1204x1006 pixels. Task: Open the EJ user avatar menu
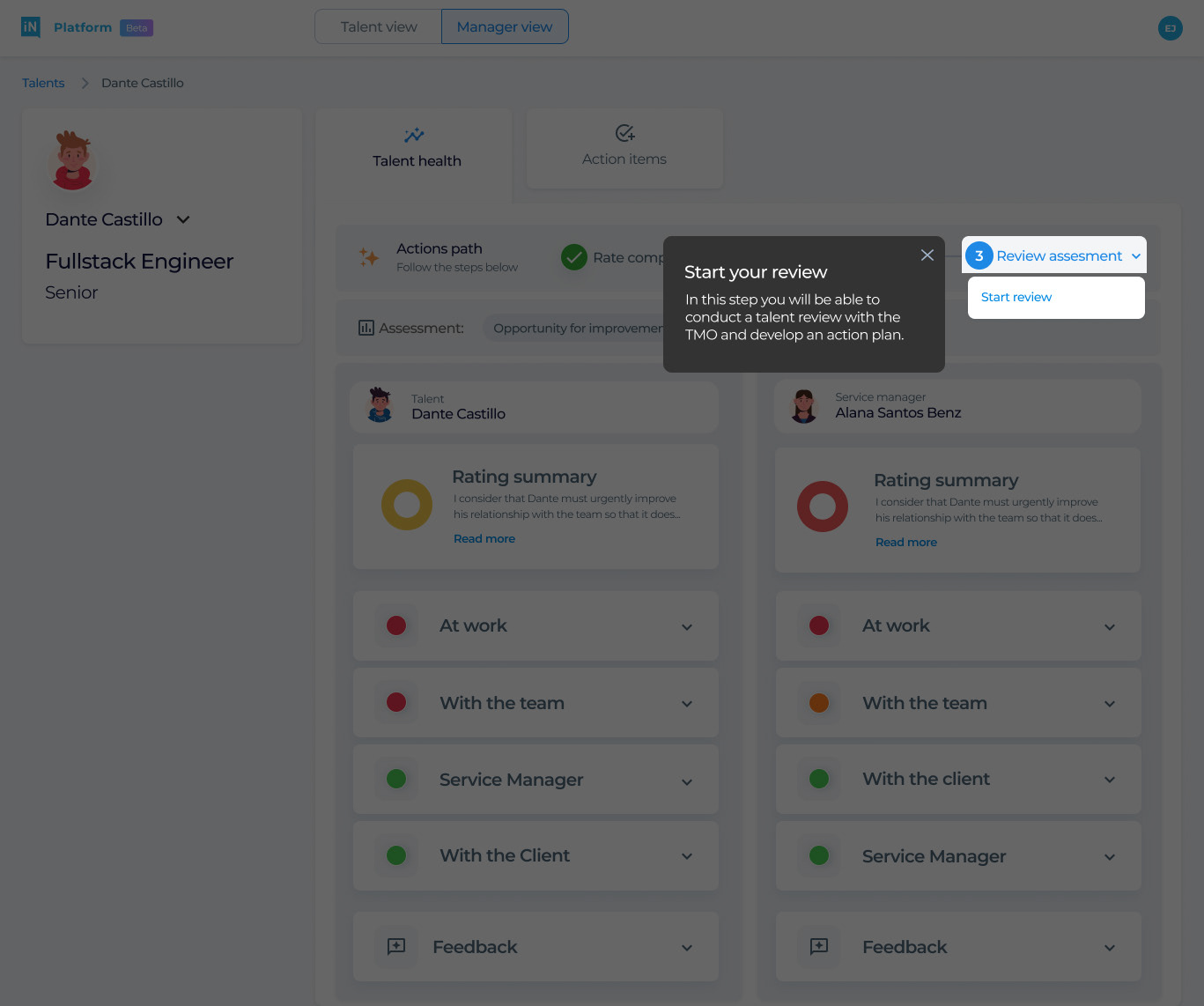pyautogui.click(x=1170, y=28)
